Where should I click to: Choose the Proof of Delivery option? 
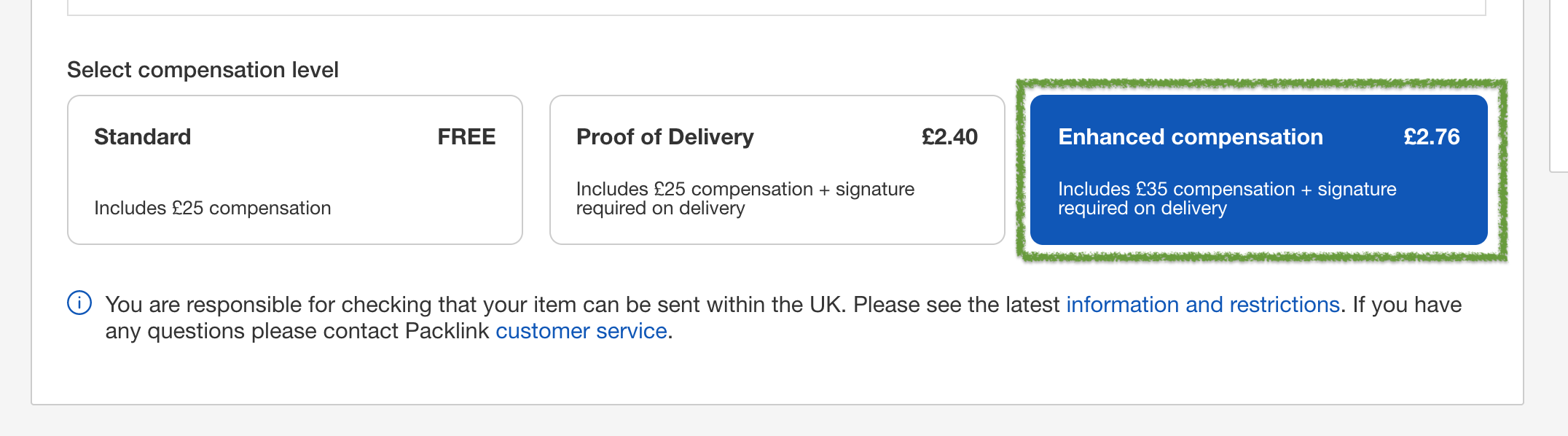pos(777,170)
